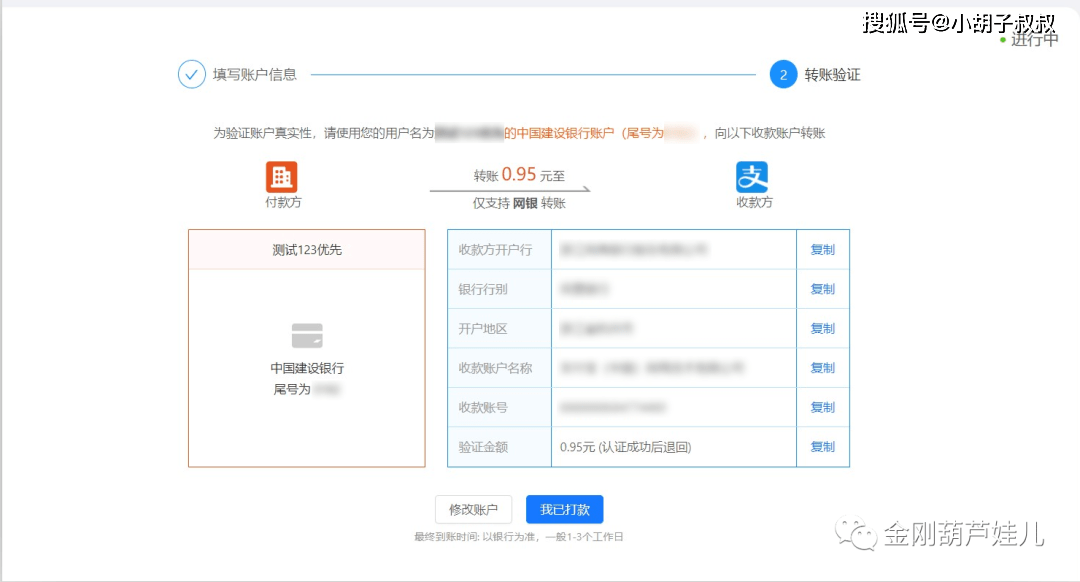Copy the 收款账户名称 value
The width and height of the screenshot is (1080, 582).
click(822, 368)
